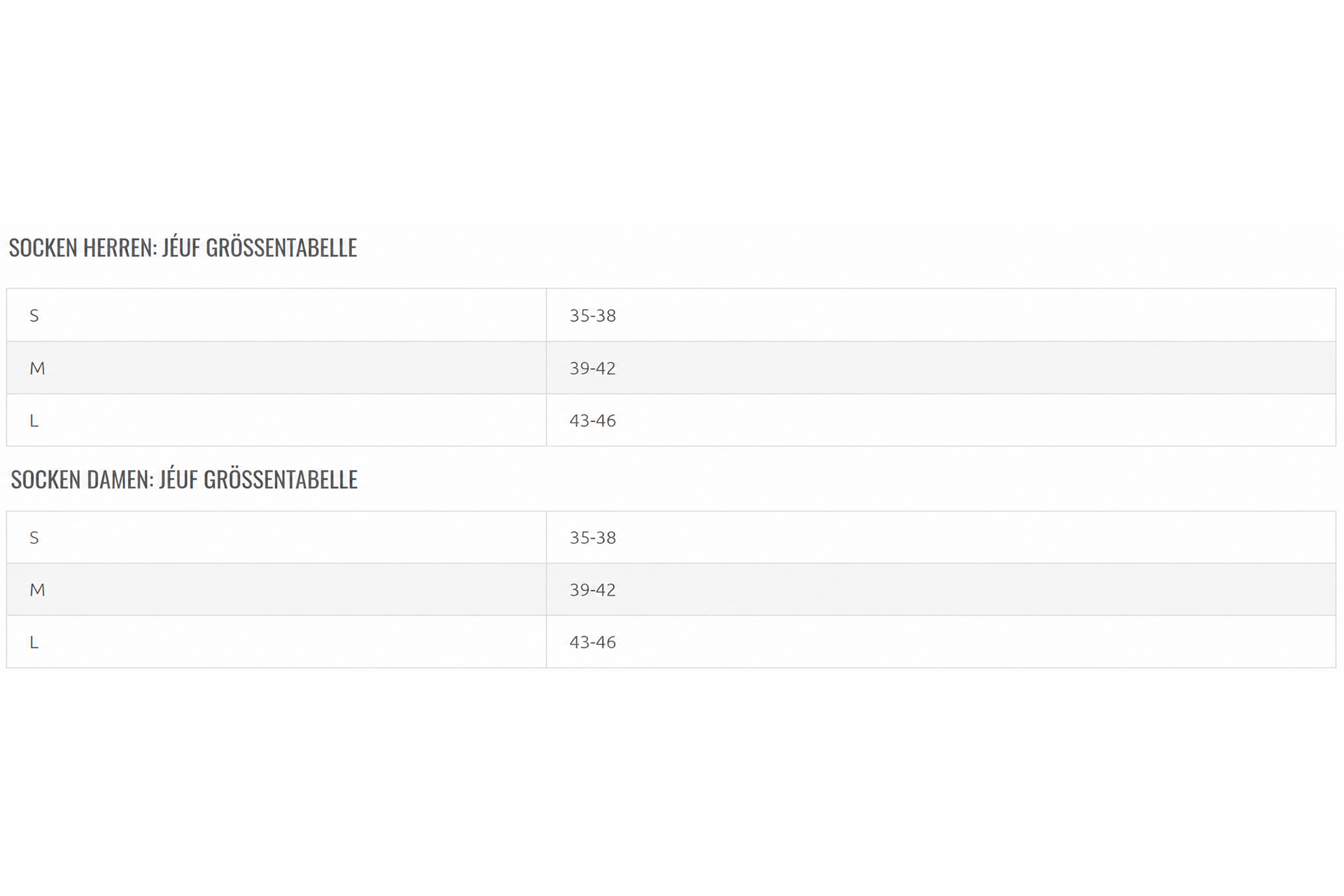The width and height of the screenshot is (1344, 896).
Task: Select size S in Damen table
Action: [x=34, y=538]
